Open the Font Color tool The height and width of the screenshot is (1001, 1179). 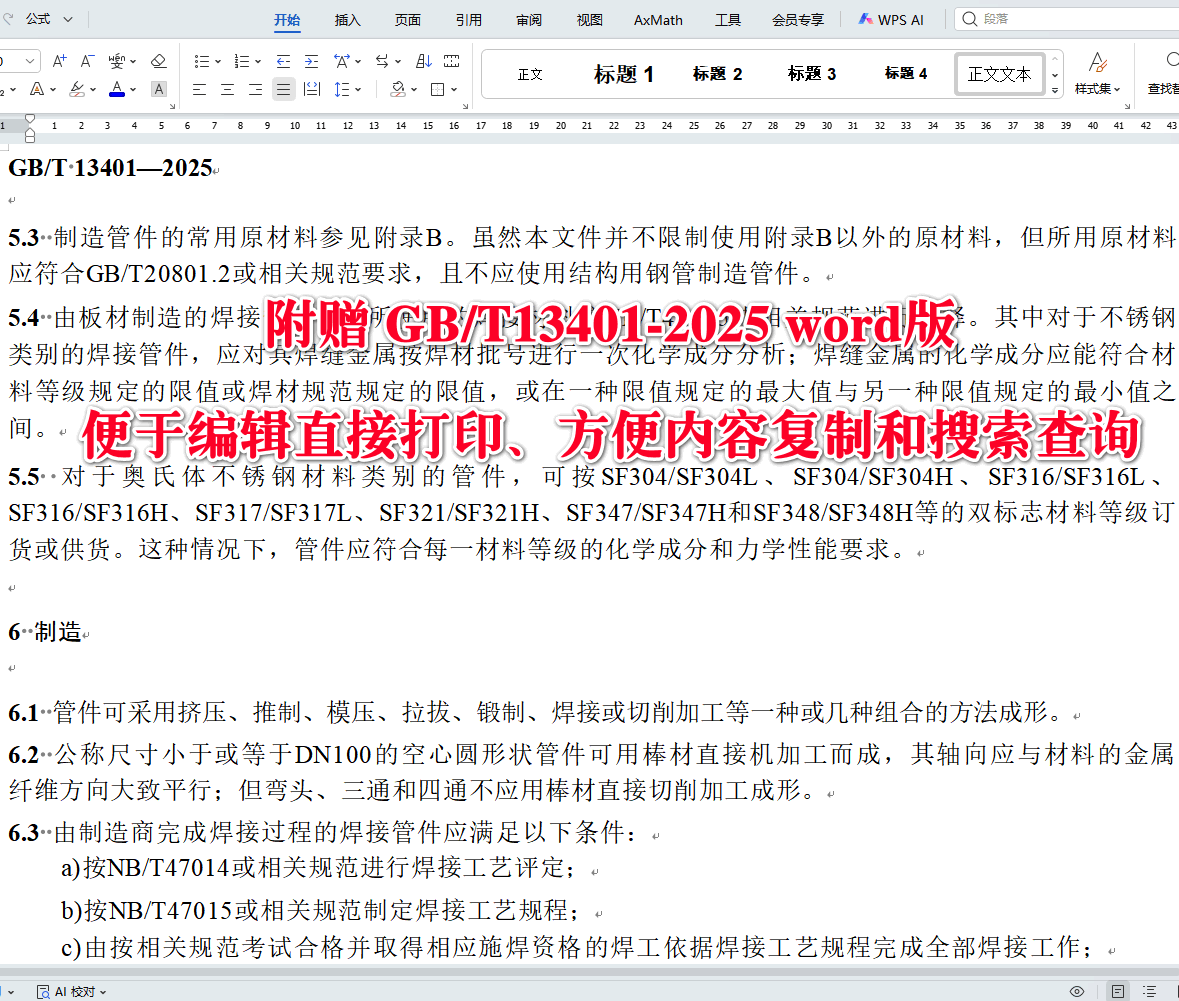tap(117, 89)
